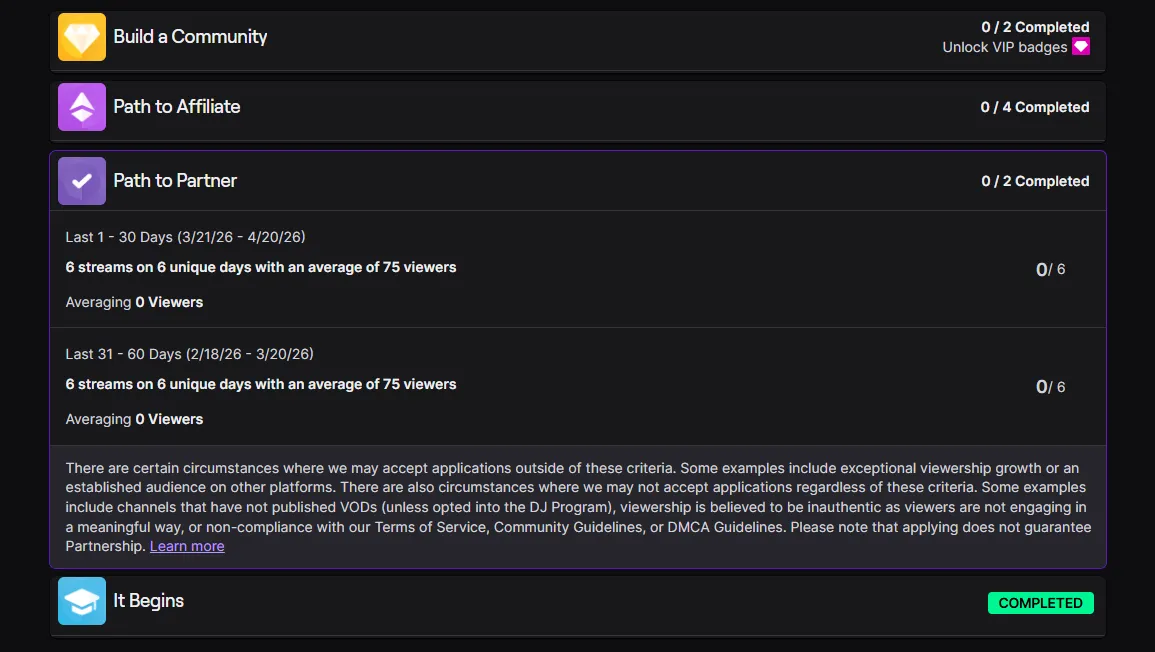Select the Last 1 - 30 Days label
This screenshot has width=1155, height=652.
185,237
